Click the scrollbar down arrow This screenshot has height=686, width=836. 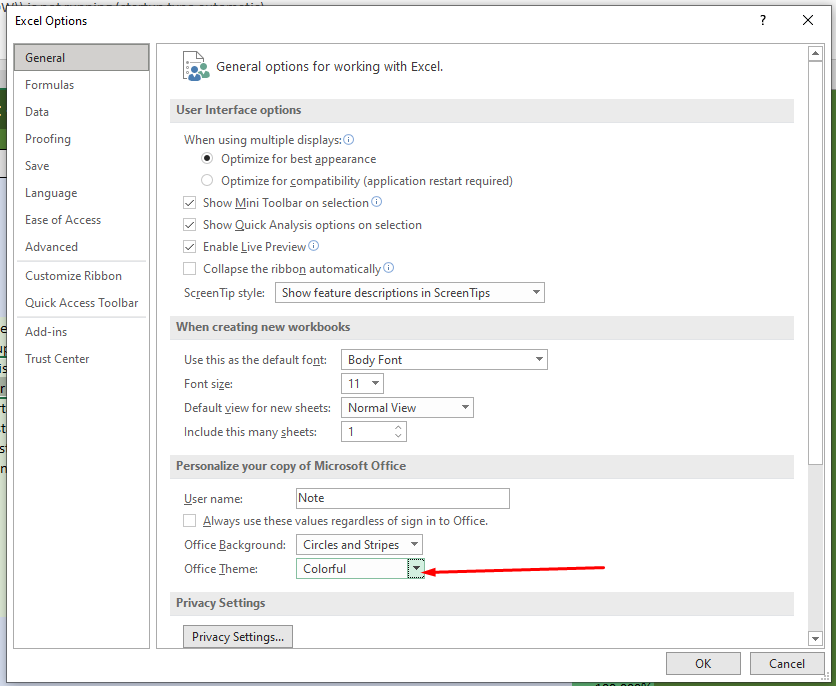click(815, 637)
